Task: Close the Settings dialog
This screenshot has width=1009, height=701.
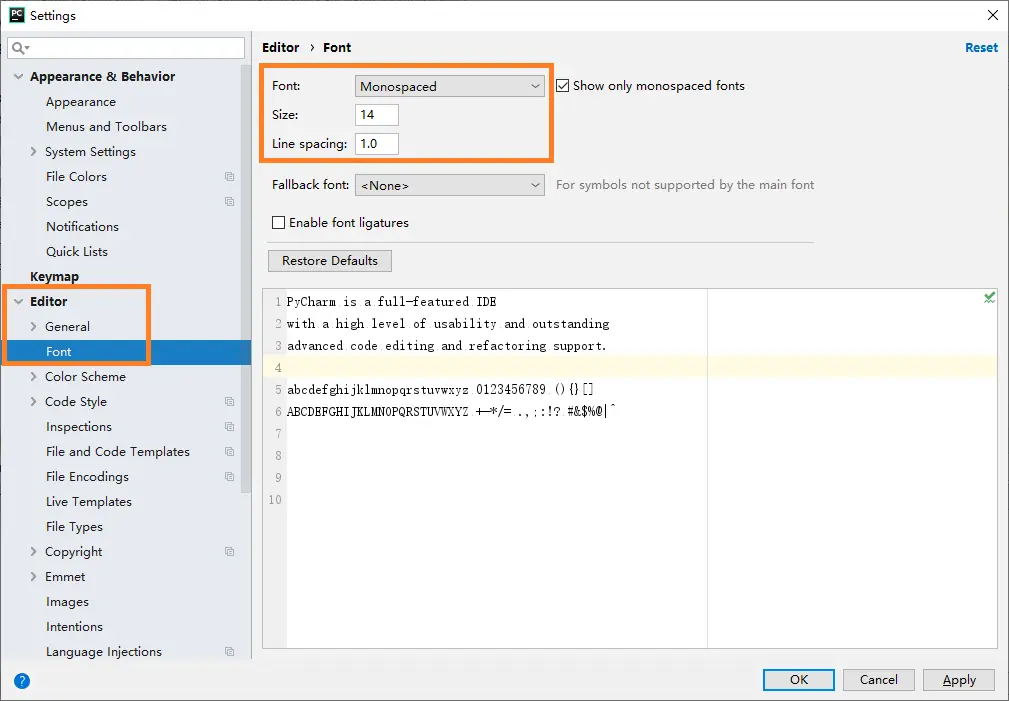Action: (993, 15)
